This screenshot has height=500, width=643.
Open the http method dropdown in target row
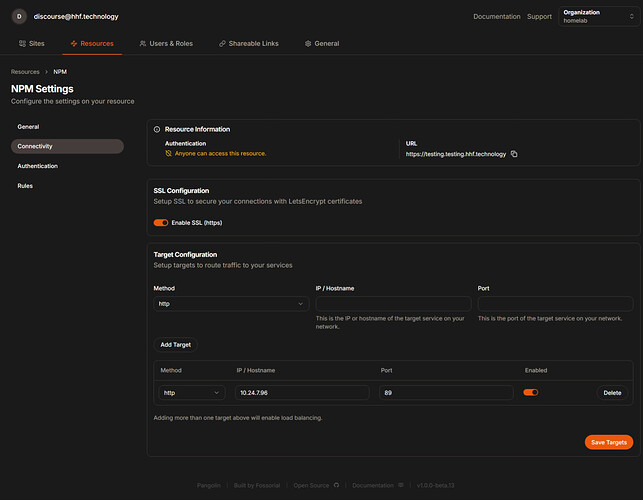(192, 393)
